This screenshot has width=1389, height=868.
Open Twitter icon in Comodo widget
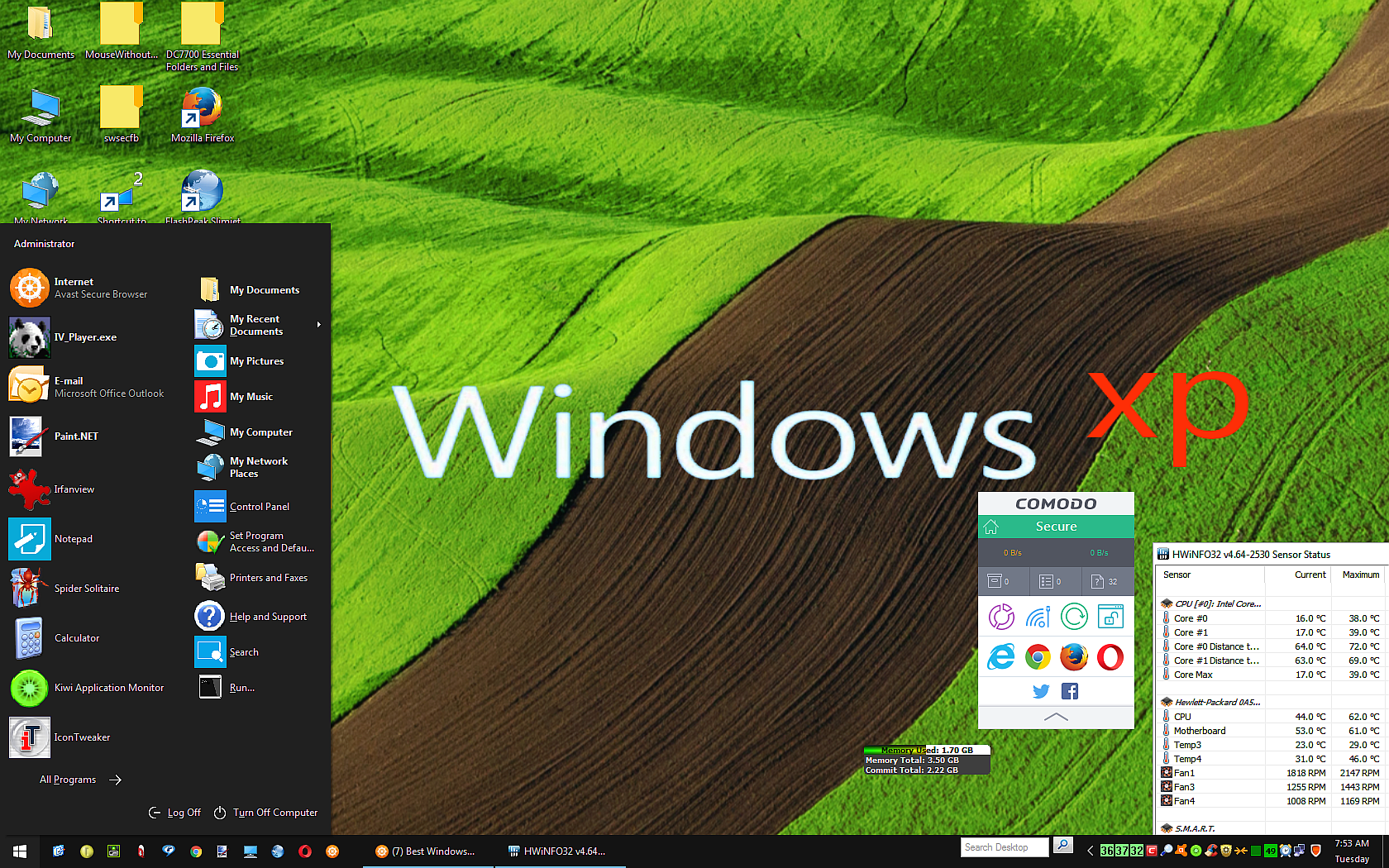click(1041, 691)
